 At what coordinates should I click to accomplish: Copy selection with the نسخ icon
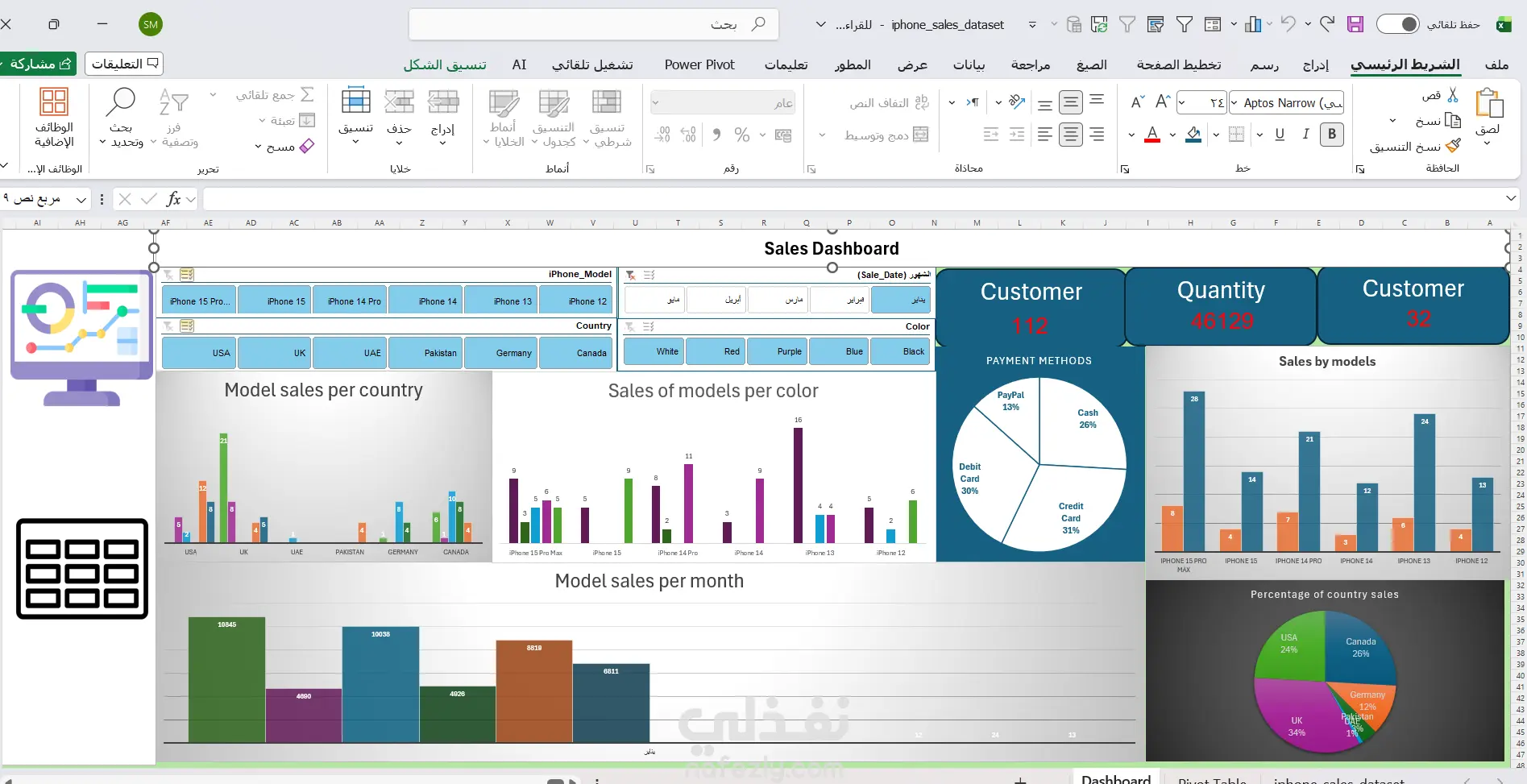point(1453,121)
